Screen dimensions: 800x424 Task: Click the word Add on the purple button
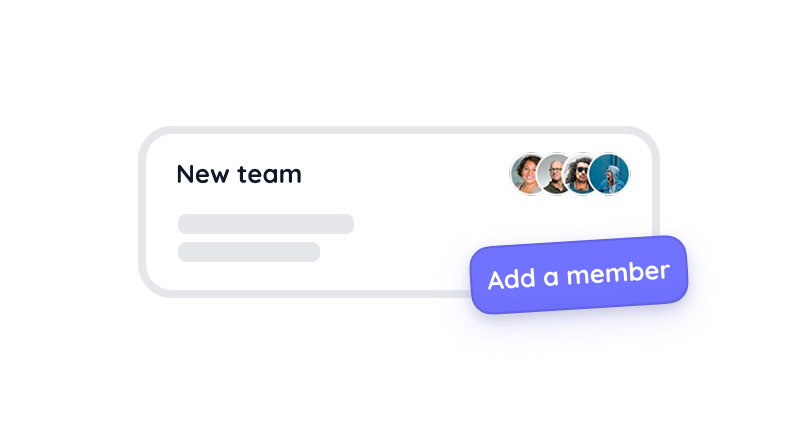pyautogui.click(x=512, y=279)
